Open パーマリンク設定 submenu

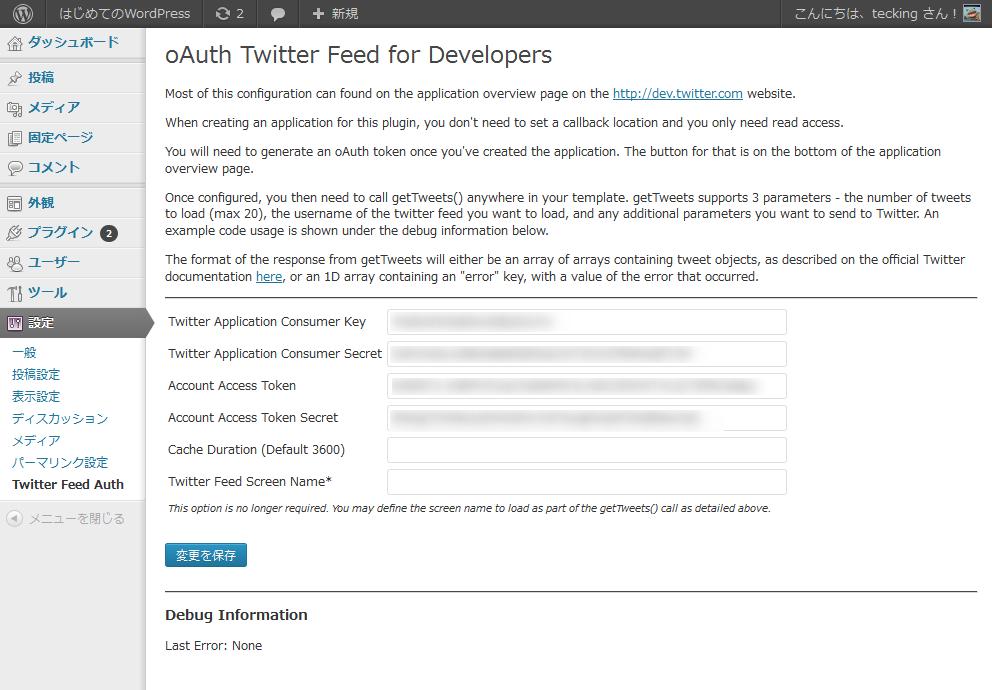click(60, 462)
